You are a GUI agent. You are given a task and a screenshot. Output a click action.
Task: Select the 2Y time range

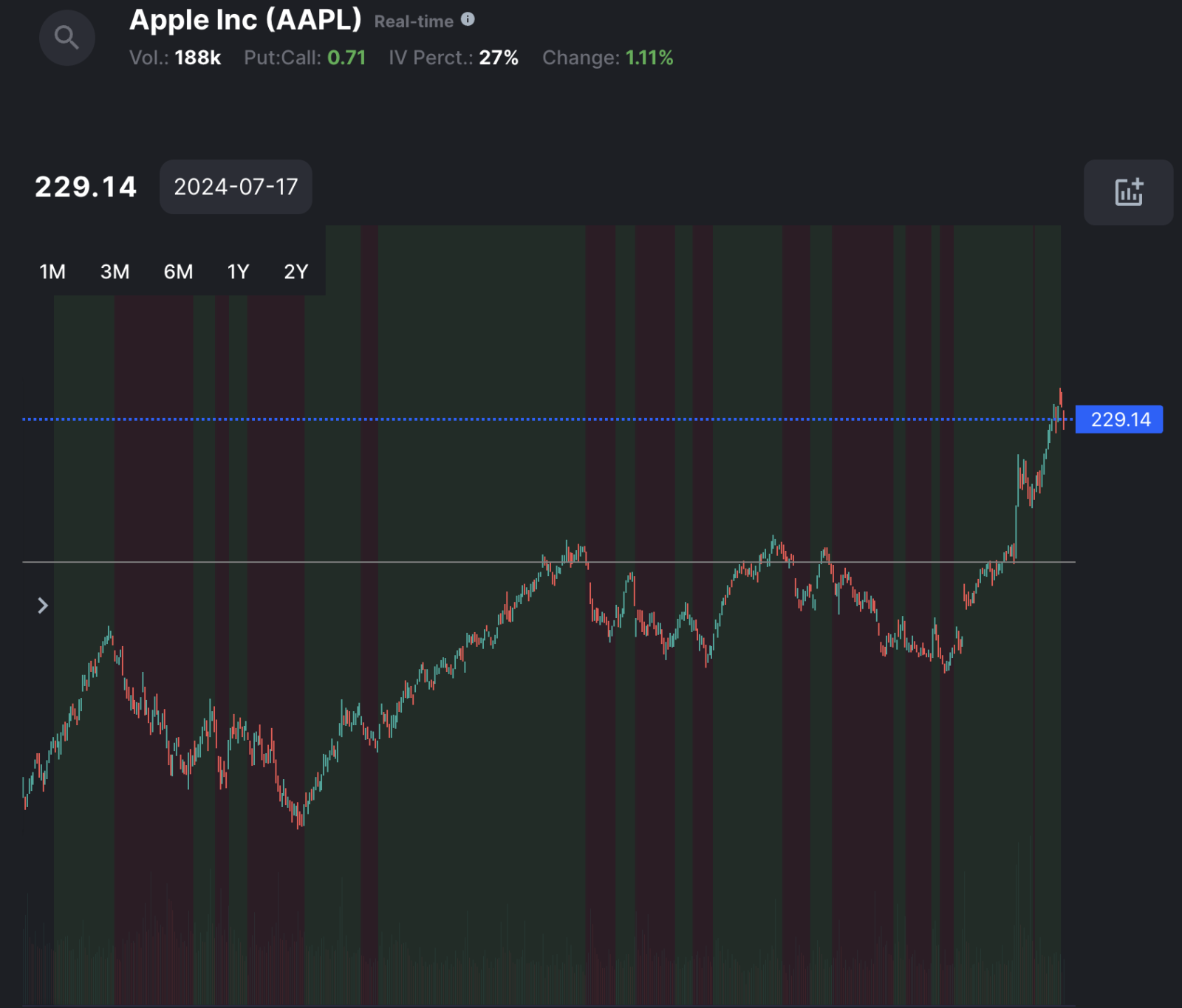(x=295, y=272)
